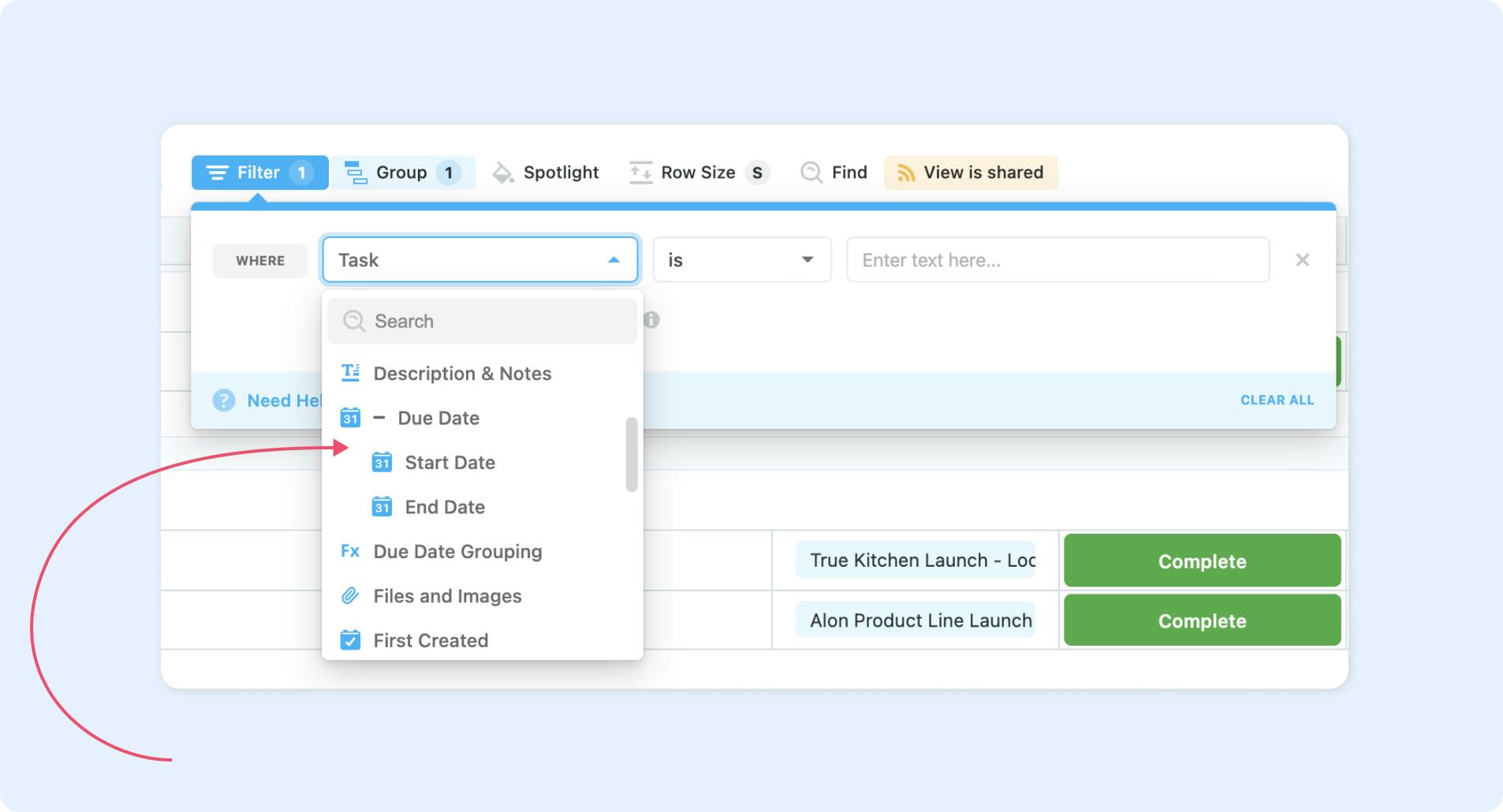Open the Group toolbar button
The height and width of the screenshot is (812, 1503).
click(403, 173)
